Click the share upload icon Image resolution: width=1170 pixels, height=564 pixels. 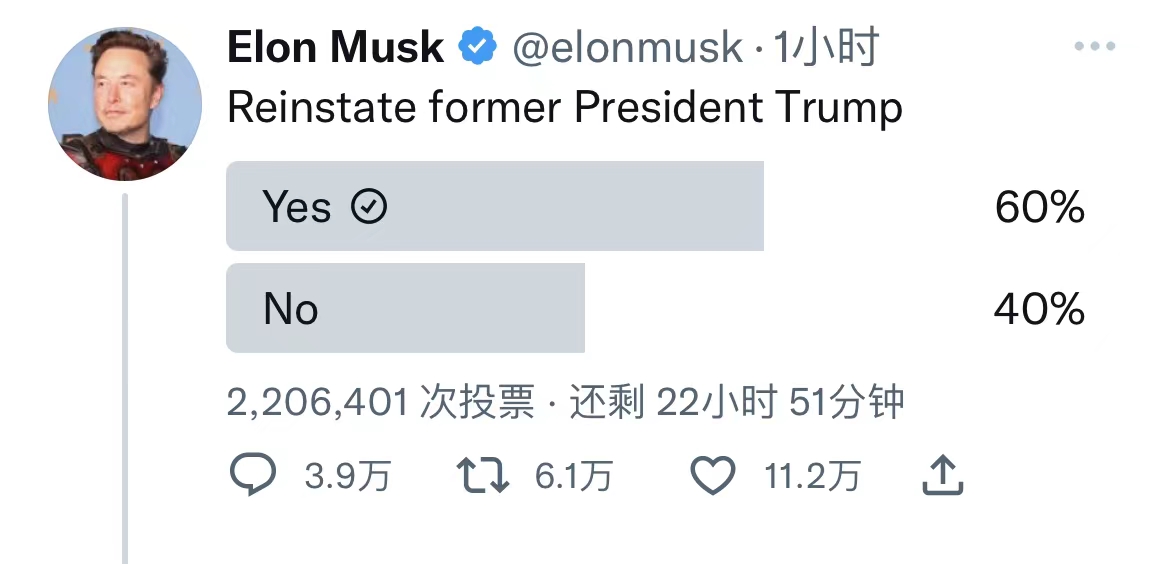941,476
